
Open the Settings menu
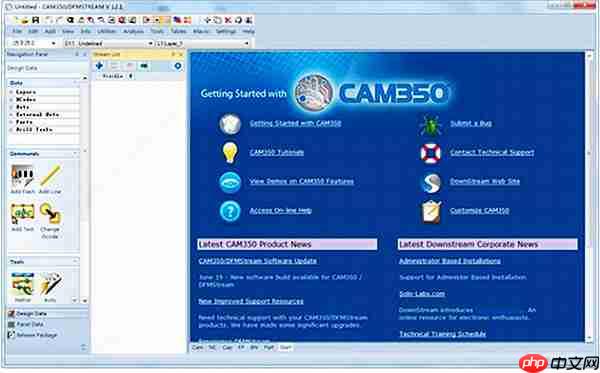click(x=225, y=31)
